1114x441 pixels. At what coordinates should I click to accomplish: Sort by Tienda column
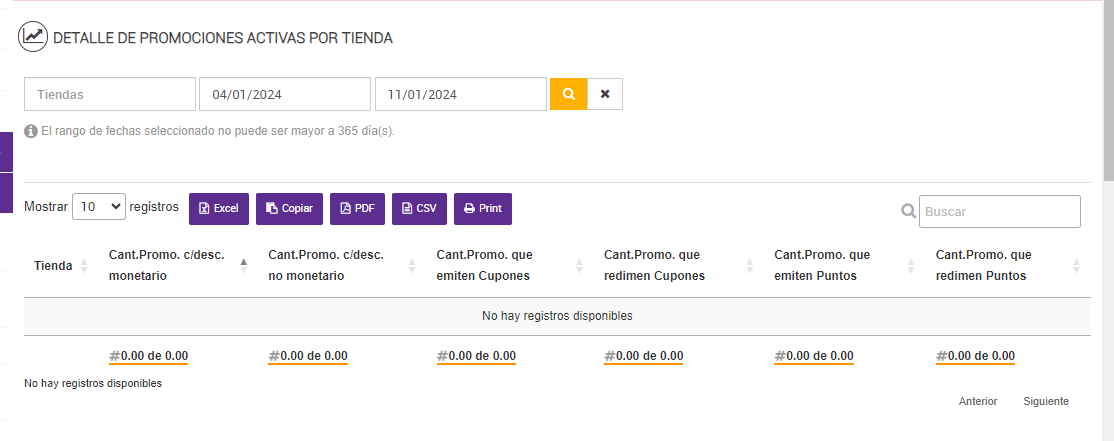coord(61,266)
